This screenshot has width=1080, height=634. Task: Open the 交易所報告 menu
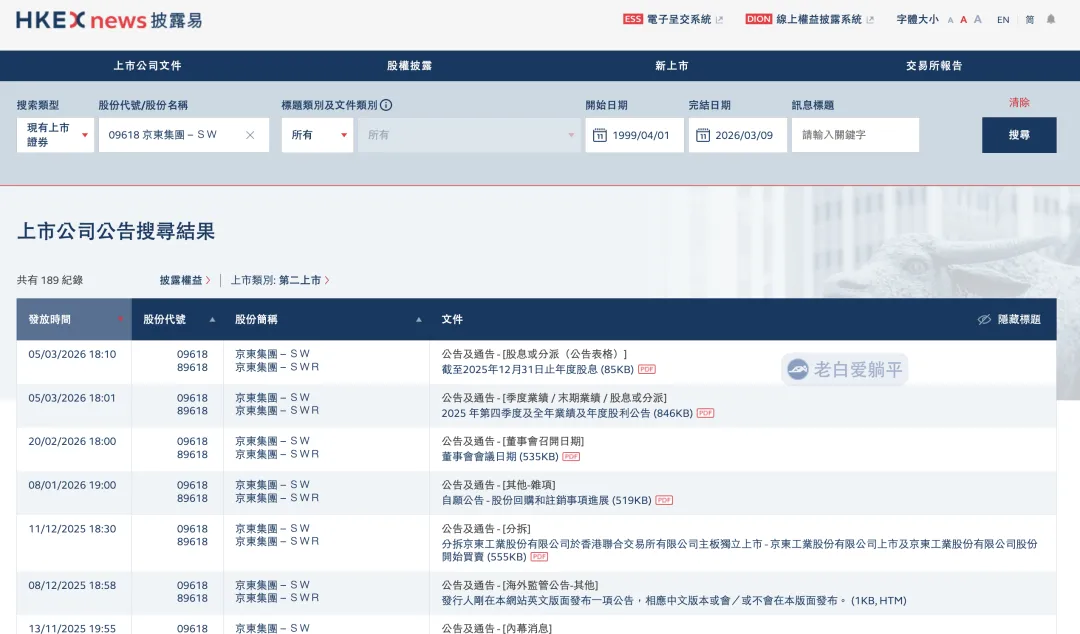tap(934, 65)
